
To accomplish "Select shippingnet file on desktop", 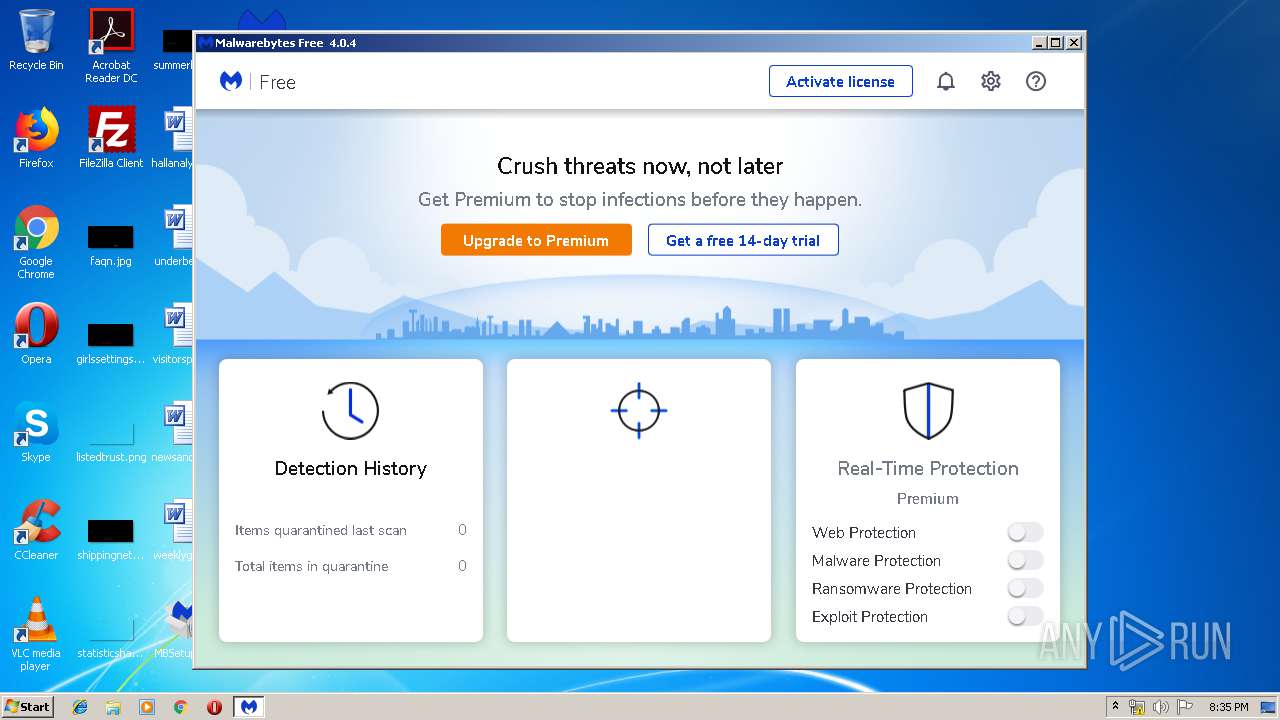I will coord(111,538).
